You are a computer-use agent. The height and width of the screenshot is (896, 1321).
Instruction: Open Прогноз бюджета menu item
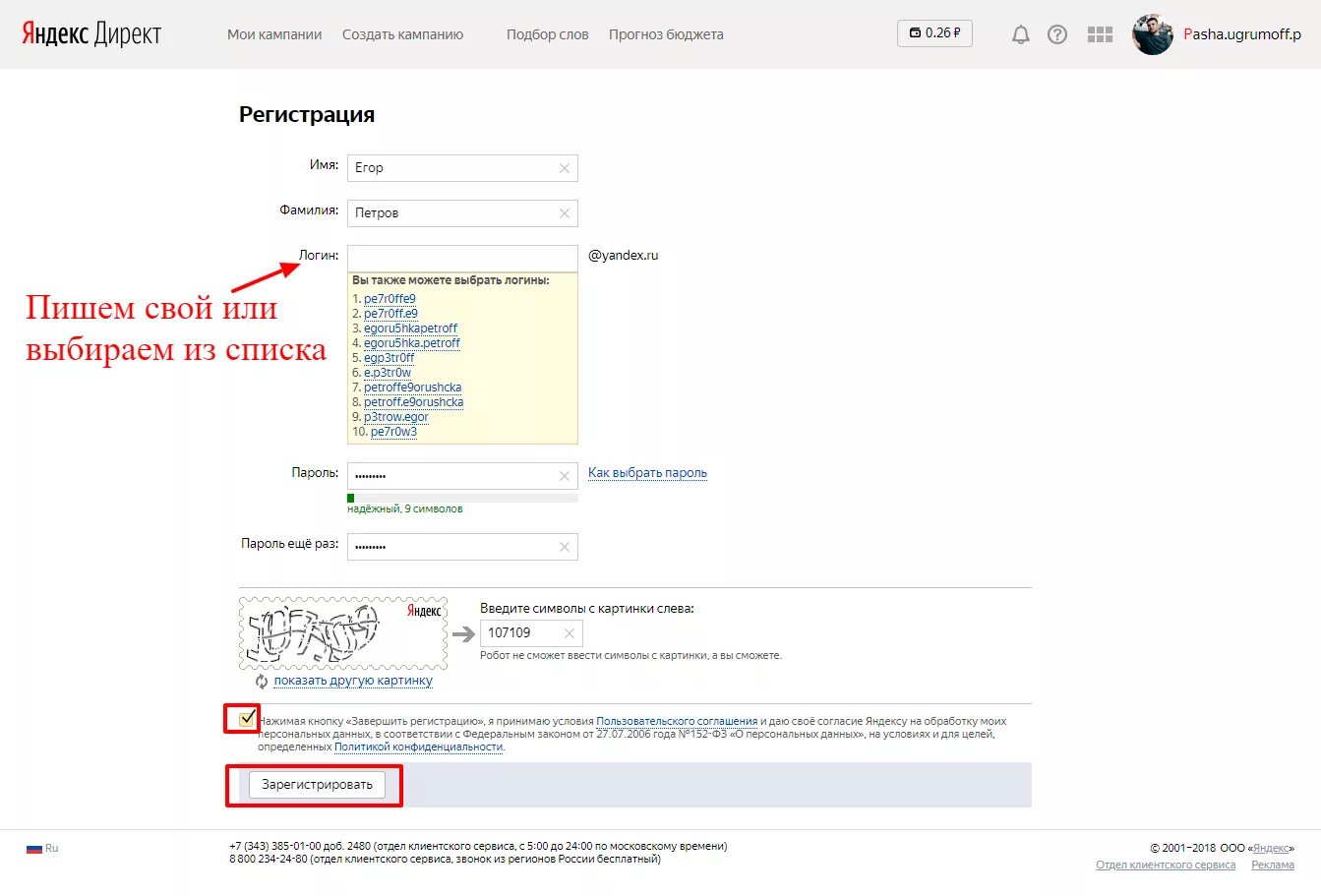tap(666, 34)
